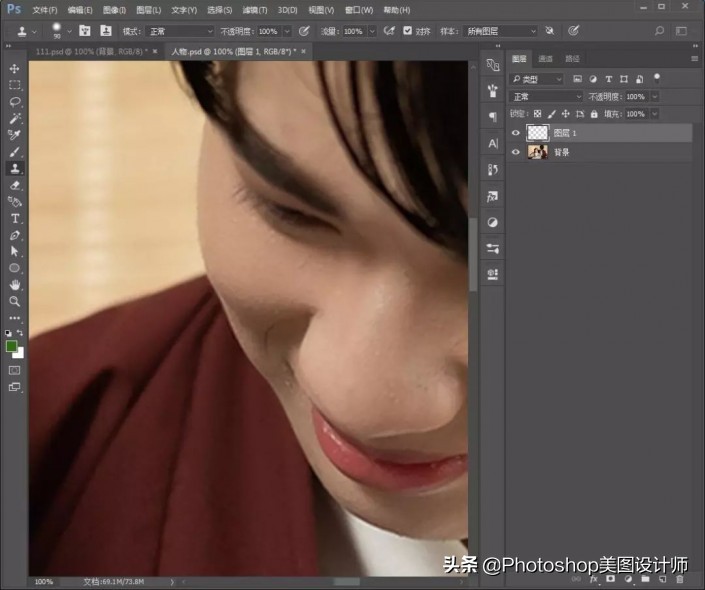705x590 pixels.
Task: Toggle visibility of the 背景 layer
Action: click(516, 152)
